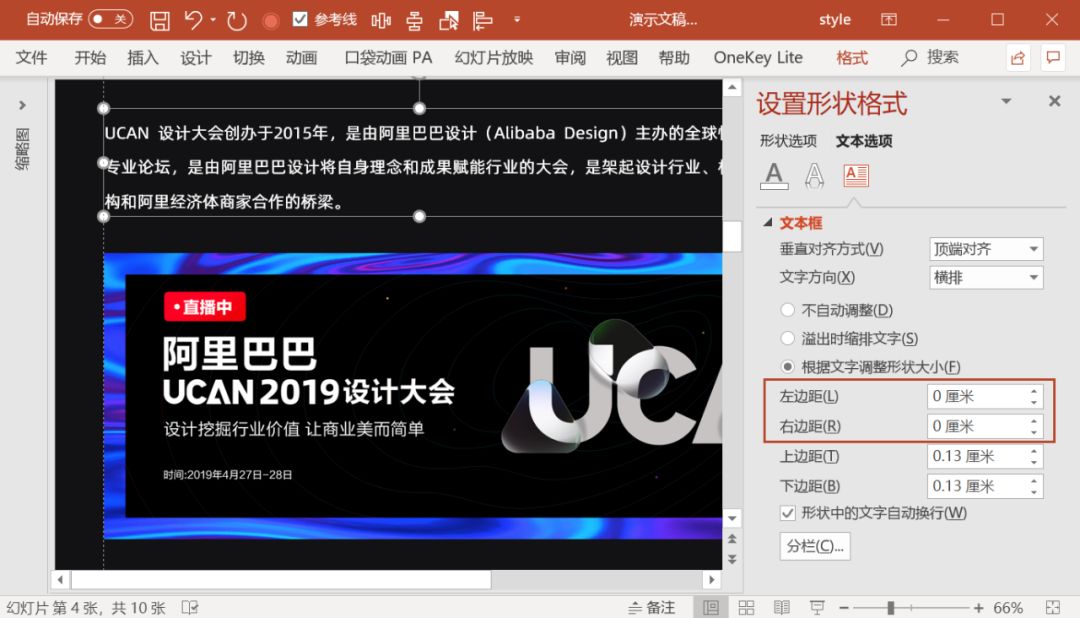Click the Undo icon

click(x=192, y=19)
